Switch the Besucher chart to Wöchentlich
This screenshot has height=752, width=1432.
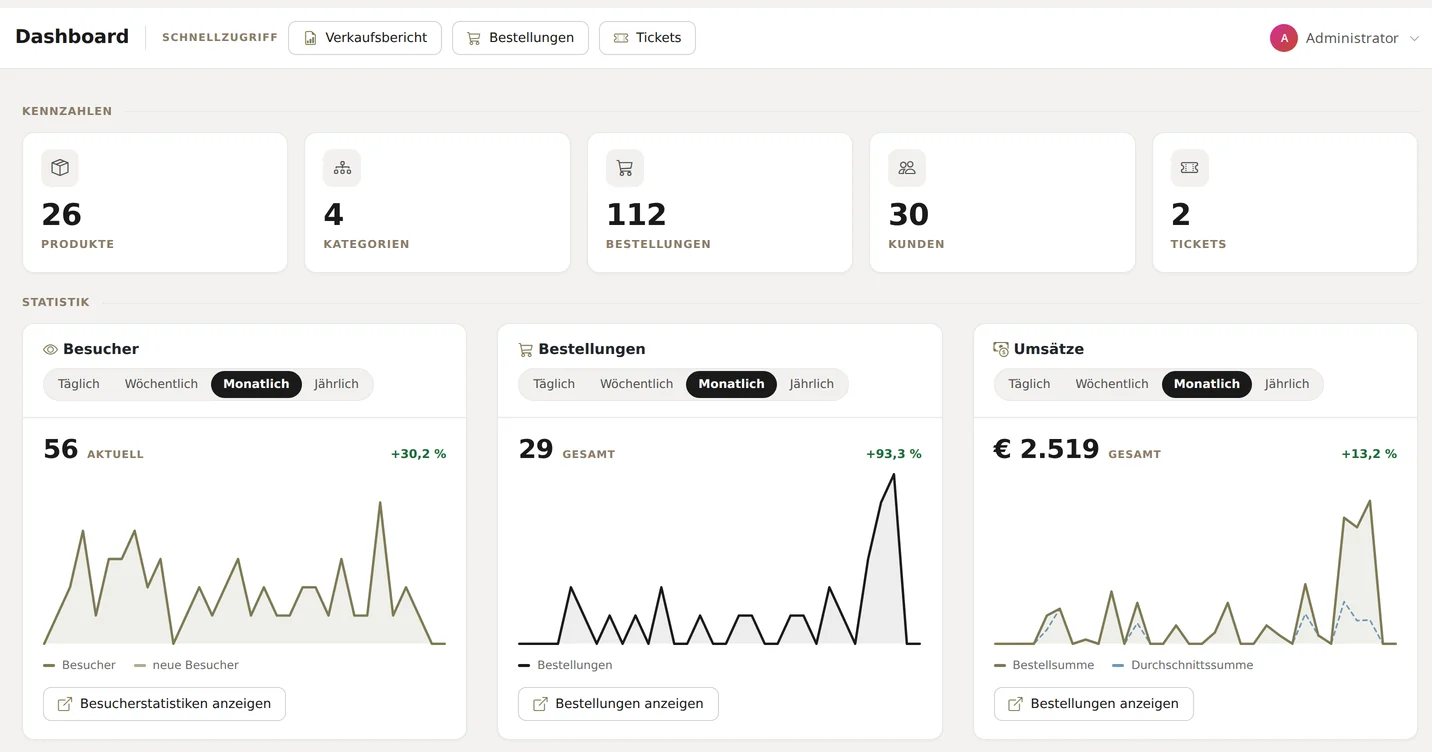point(161,384)
